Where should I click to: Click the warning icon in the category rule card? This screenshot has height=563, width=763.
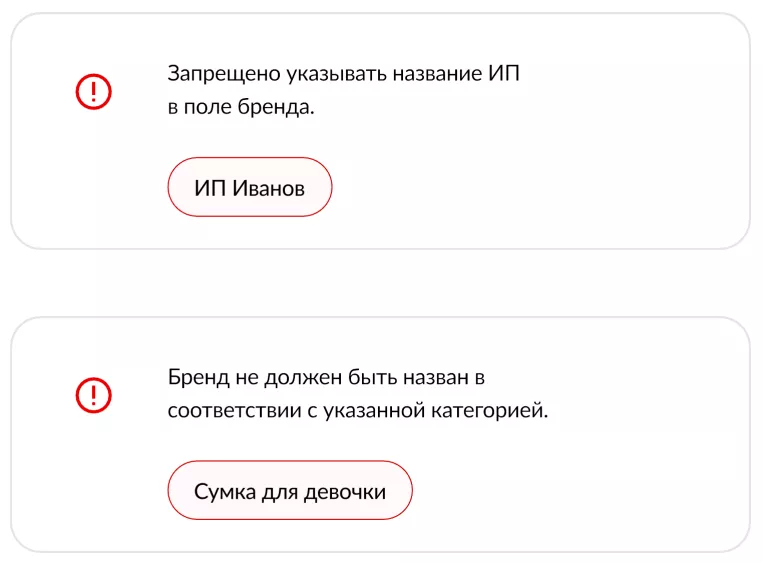[x=94, y=395]
